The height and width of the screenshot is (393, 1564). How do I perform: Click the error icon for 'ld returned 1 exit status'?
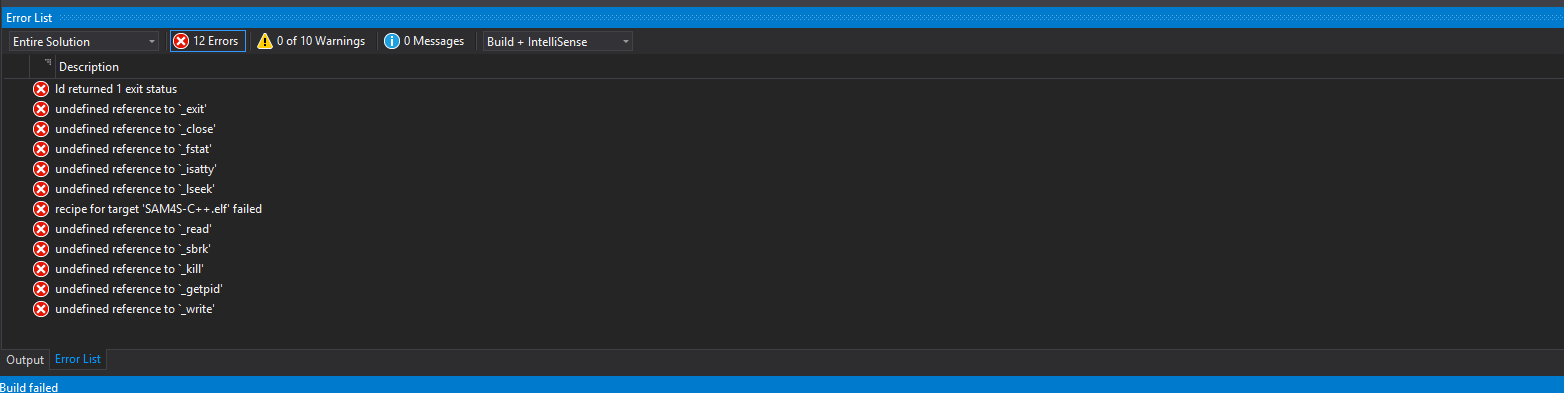pos(41,89)
